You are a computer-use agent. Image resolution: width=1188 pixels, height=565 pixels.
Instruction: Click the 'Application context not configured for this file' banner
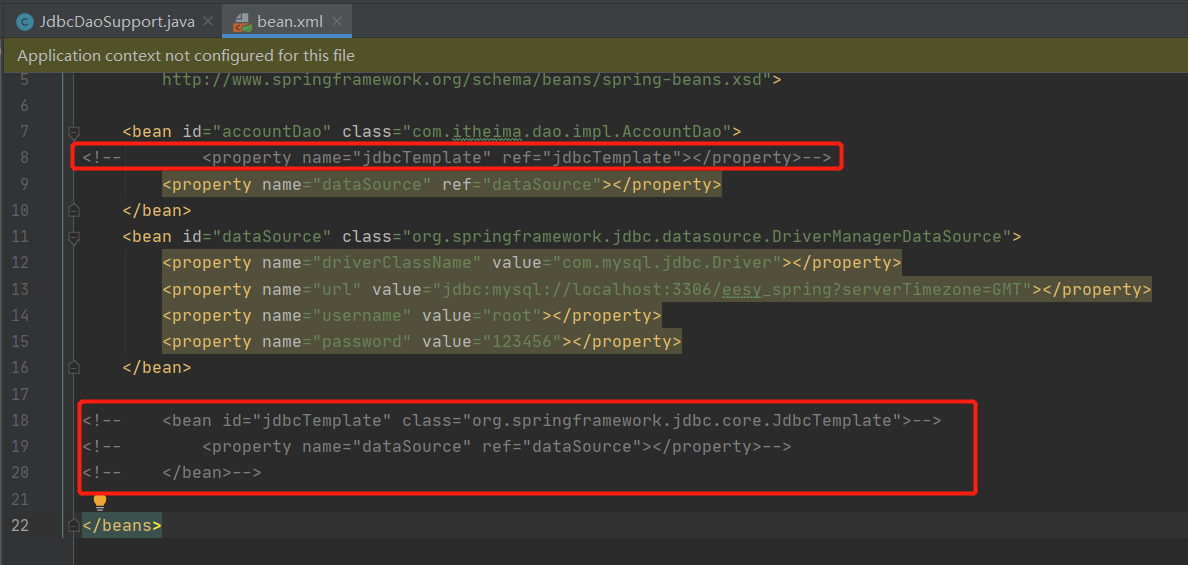(x=594, y=55)
